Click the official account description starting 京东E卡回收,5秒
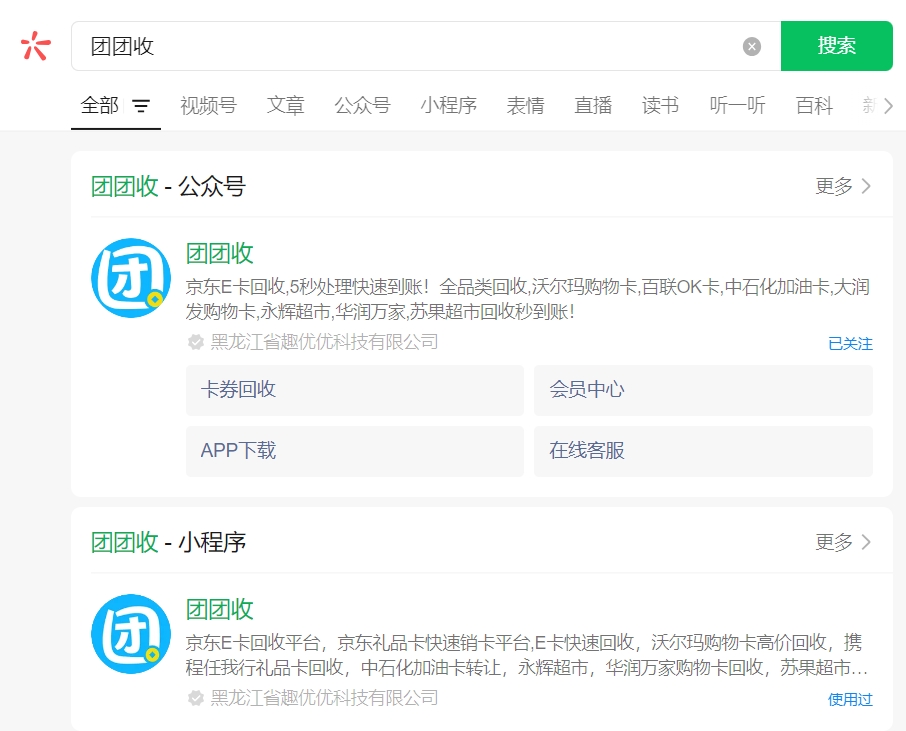Image resolution: width=906 pixels, height=731 pixels. (x=528, y=299)
